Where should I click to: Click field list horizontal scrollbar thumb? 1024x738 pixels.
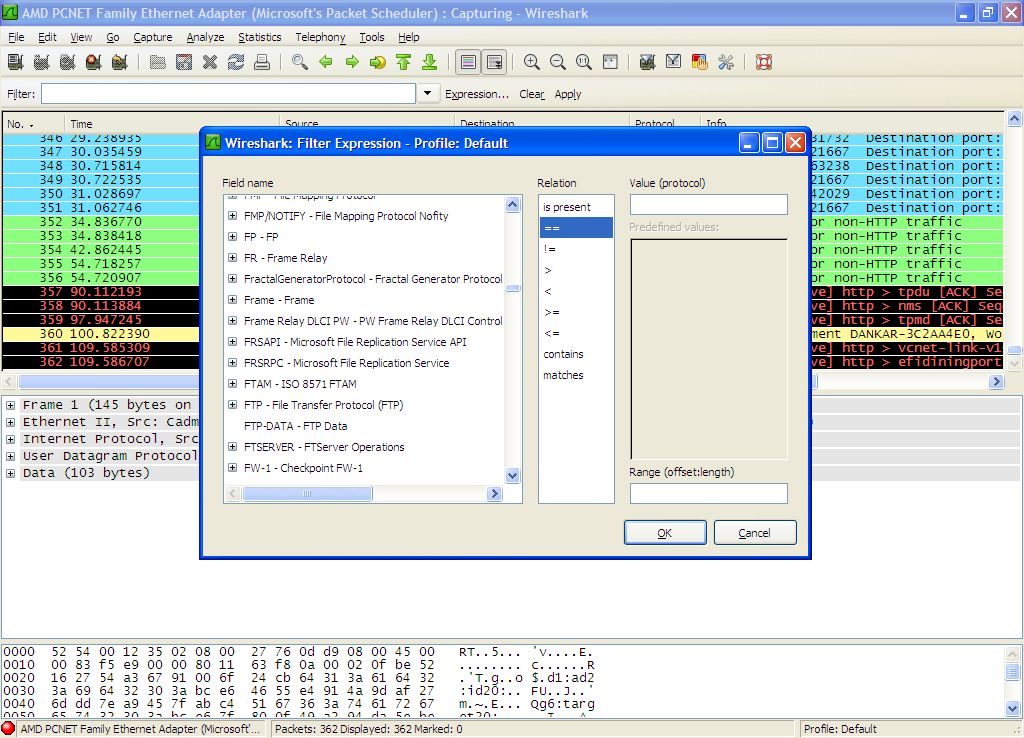[x=307, y=494]
